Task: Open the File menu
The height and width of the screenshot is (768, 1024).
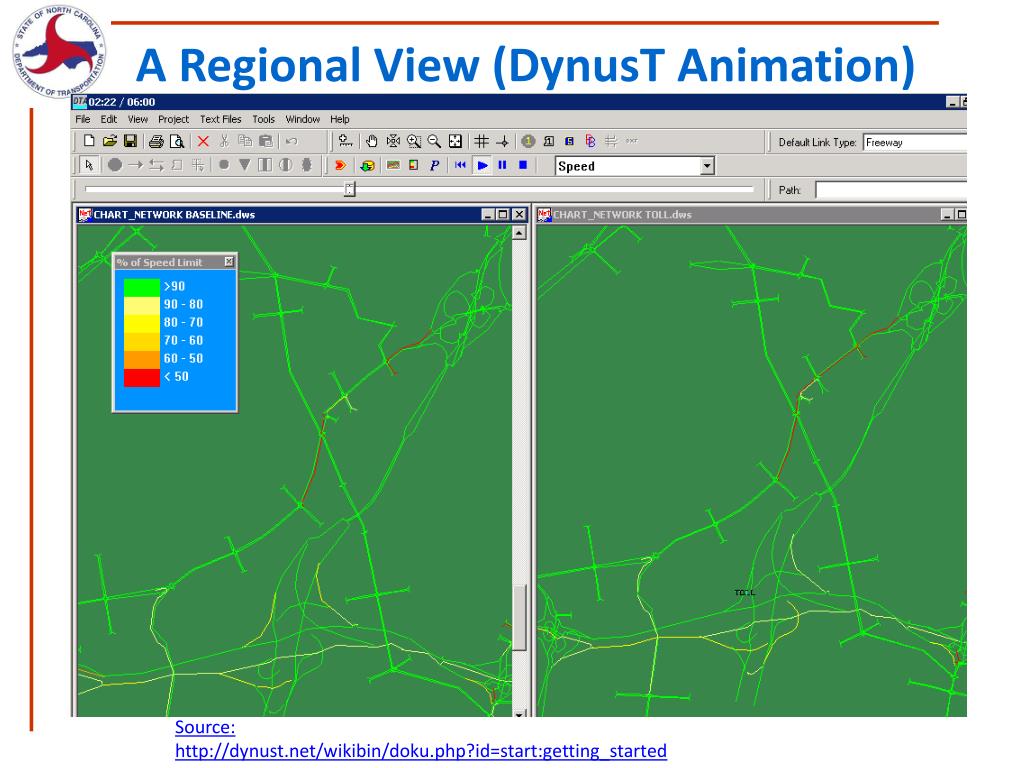Action: pyautogui.click(x=83, y=119)
